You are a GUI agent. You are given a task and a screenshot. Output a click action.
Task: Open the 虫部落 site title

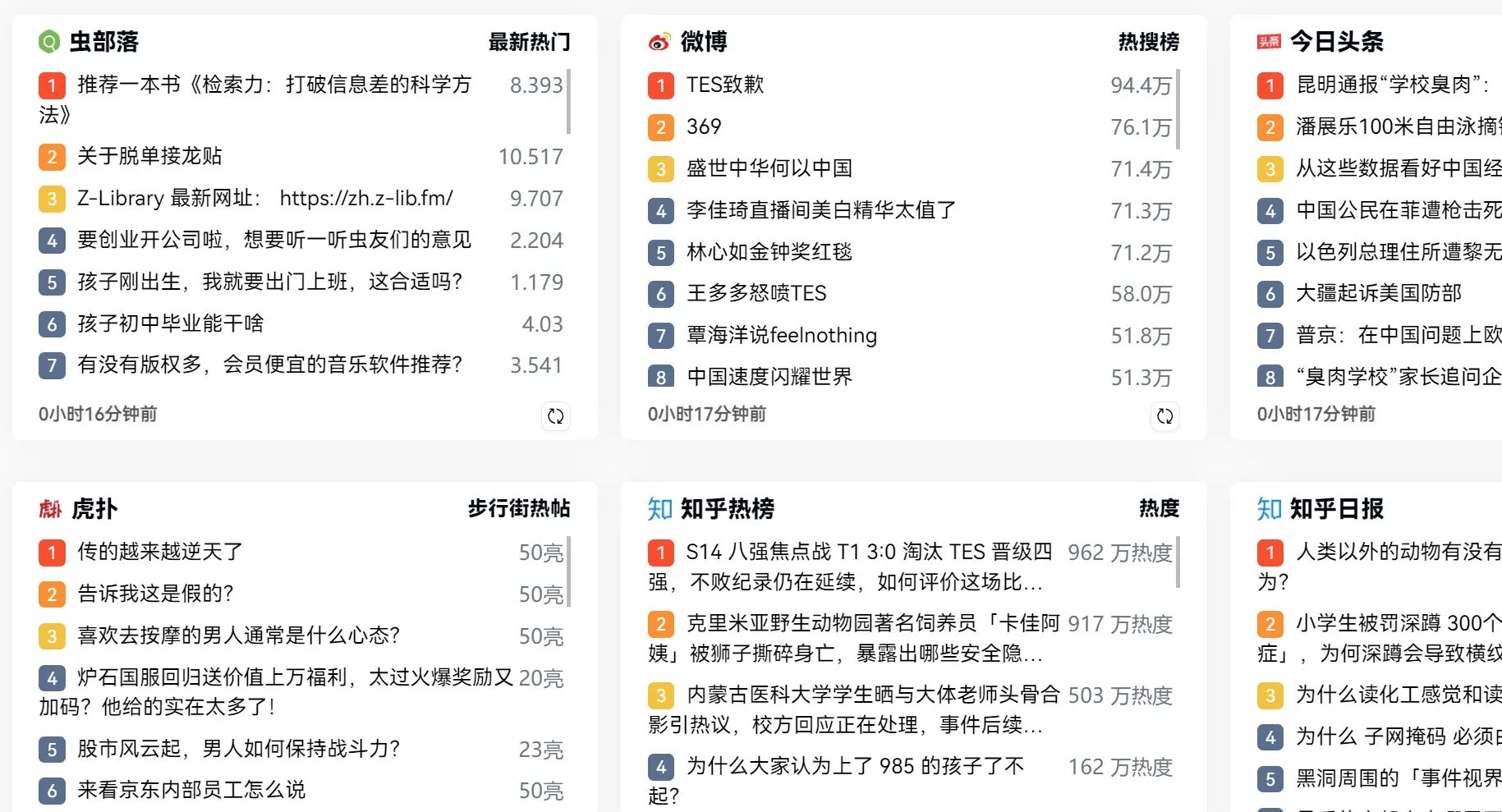click(104, 42)
